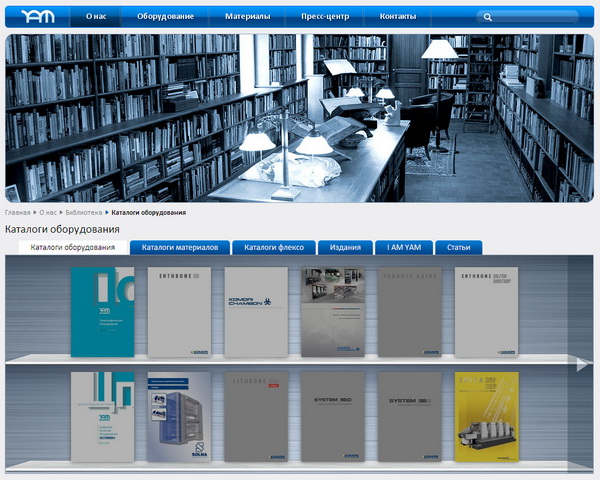Click the search magnifier icon

(487, 17)
